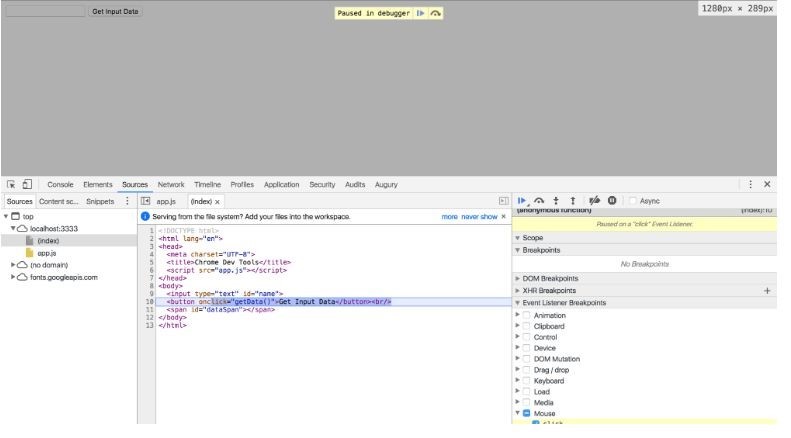Expand the fonts.googleapis.com tree node
791x438 pixels.
pyautogui.click(x=13, y=277)
